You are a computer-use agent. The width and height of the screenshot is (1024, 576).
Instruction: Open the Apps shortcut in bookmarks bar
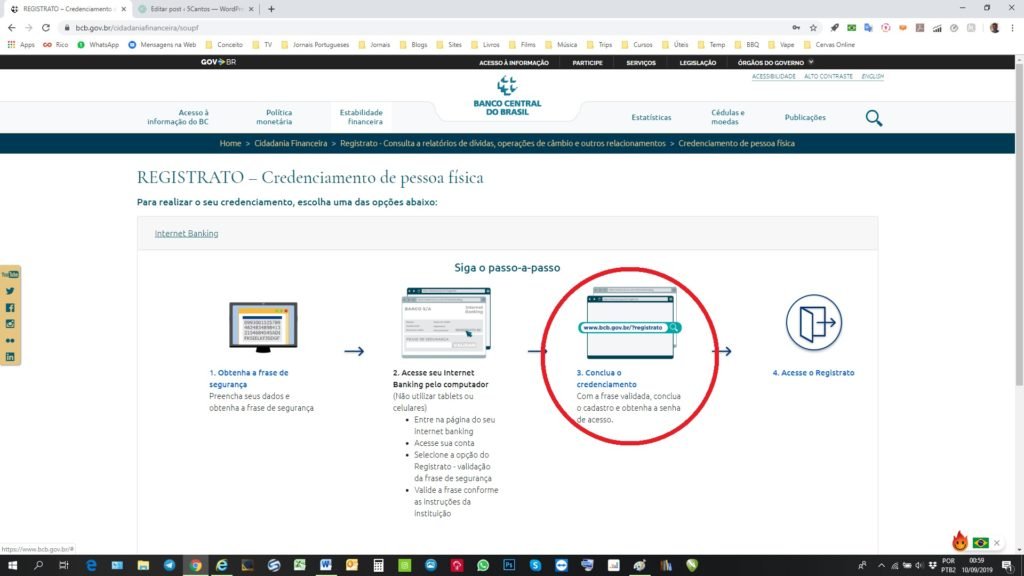coord(21,45)
